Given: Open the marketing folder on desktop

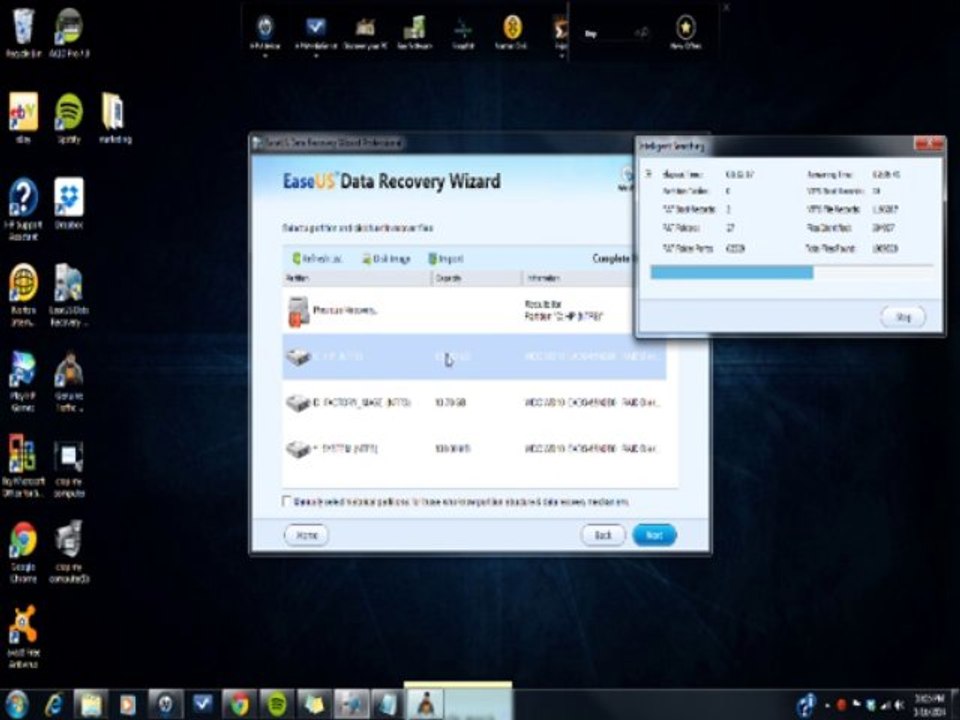Looking at the screenshot, I should point(114,118).
